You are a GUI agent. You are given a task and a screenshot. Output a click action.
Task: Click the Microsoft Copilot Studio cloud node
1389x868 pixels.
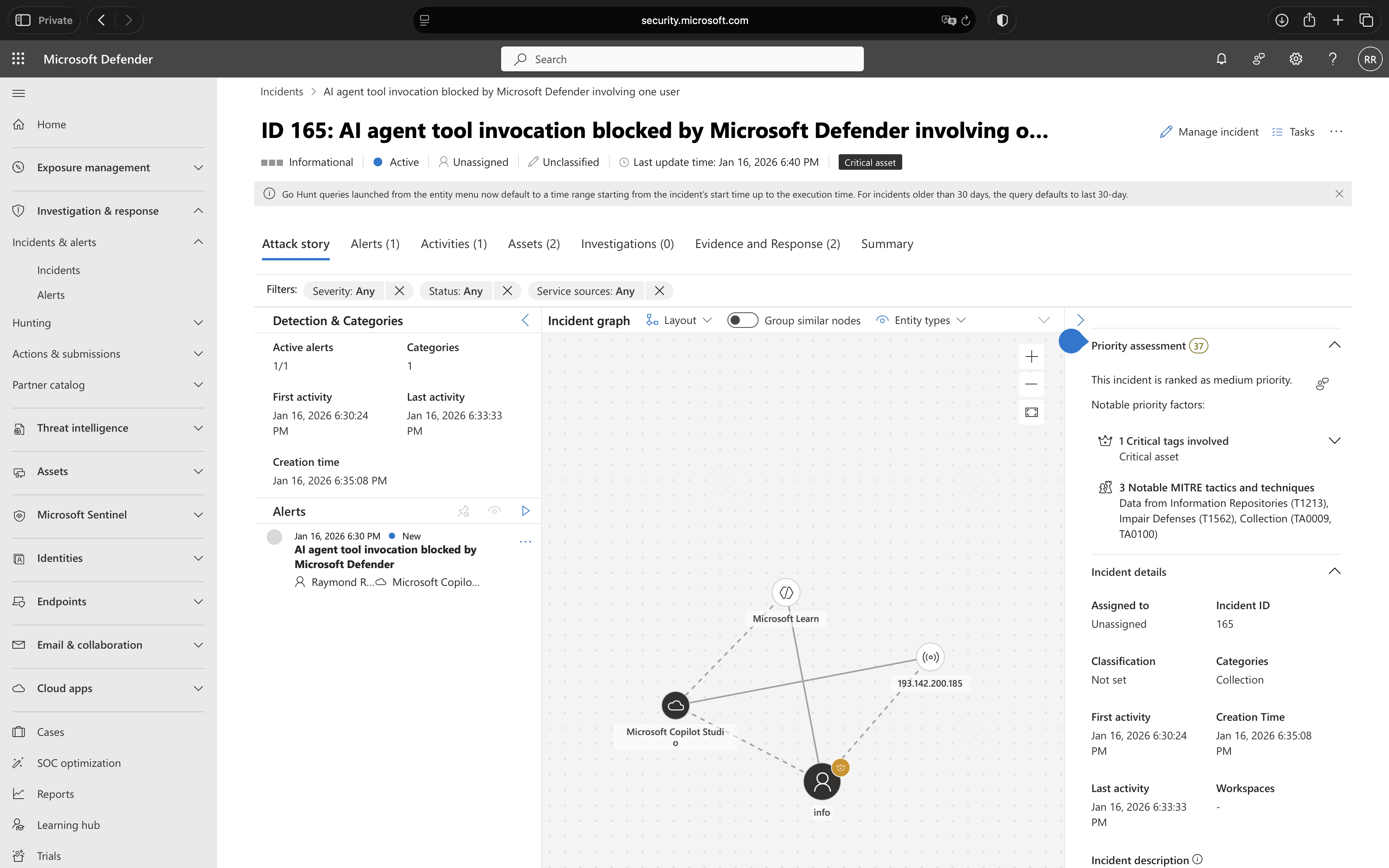pyautogui.click(x=675, y=706)
